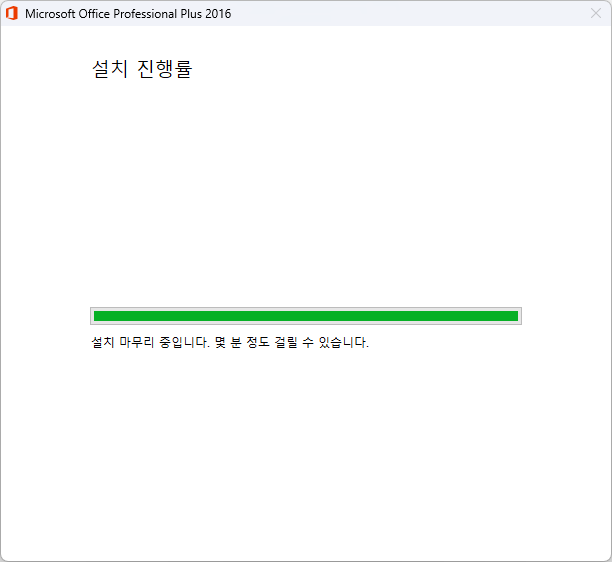Click the Office logo icon in title bar
The width and height of the screenshot is (612, 562).
(12, 13)
